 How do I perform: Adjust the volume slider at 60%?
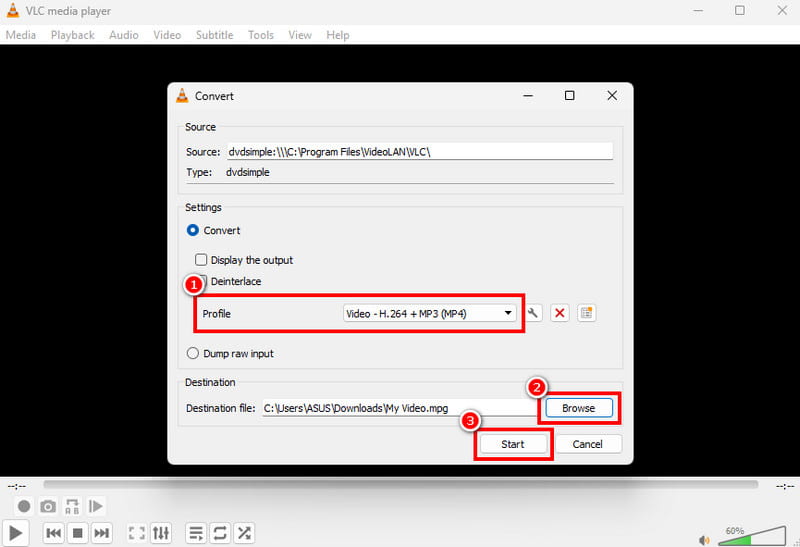(752, 536)
